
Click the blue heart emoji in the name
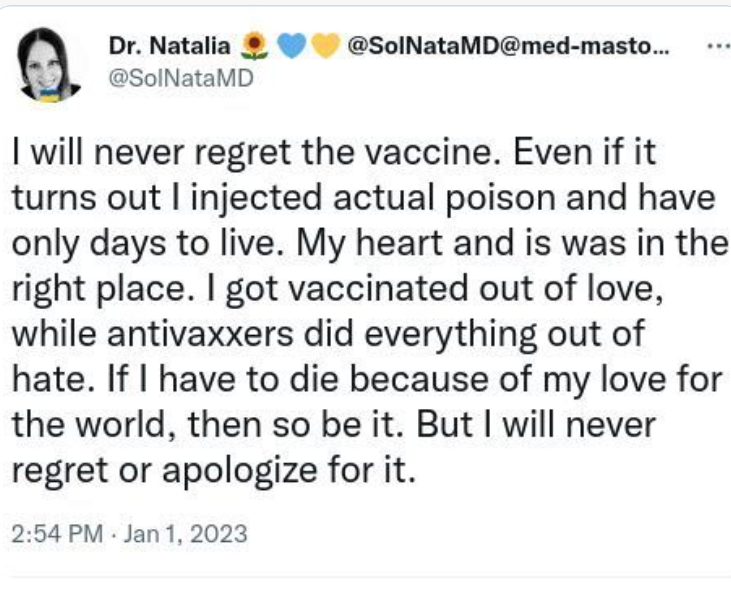(290, 46)
